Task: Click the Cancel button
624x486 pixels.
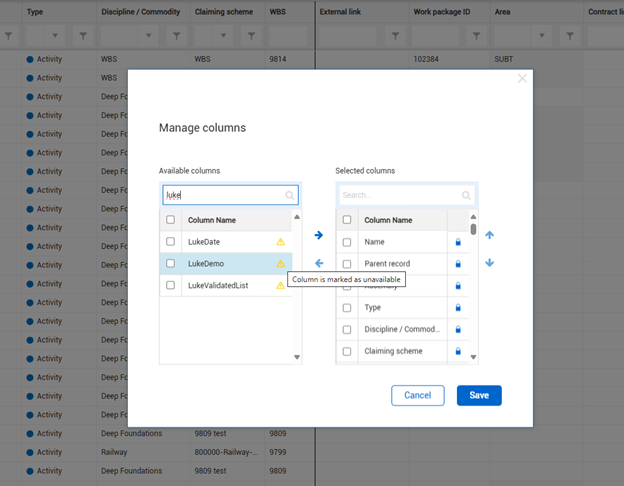Action: (417, 395)
